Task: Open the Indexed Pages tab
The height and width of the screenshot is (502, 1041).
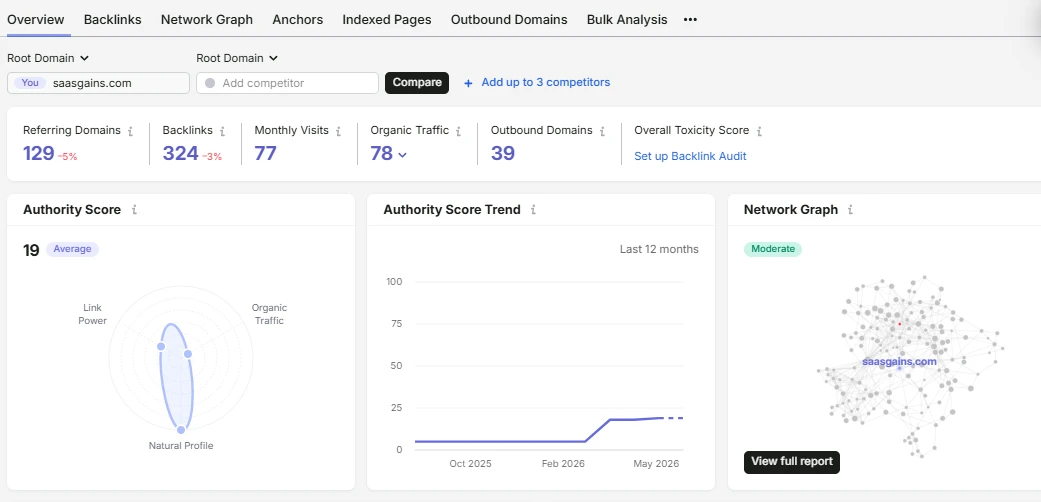Action: [x=386, y=19]
